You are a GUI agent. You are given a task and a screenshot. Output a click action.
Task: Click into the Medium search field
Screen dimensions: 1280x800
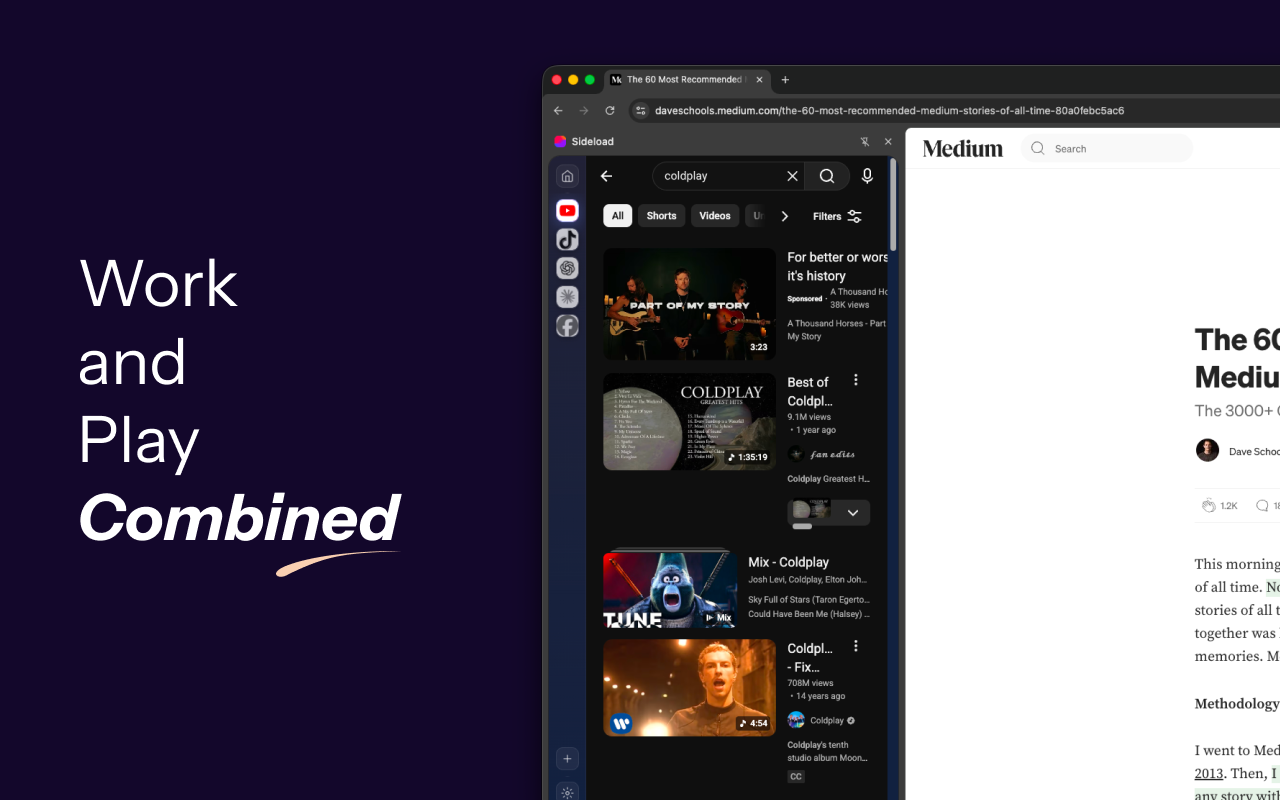pos(1107,147)
